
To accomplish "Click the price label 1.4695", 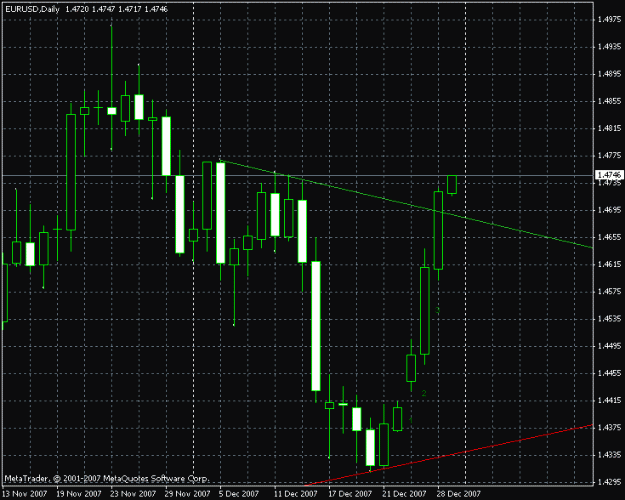I will pos(609,210).
